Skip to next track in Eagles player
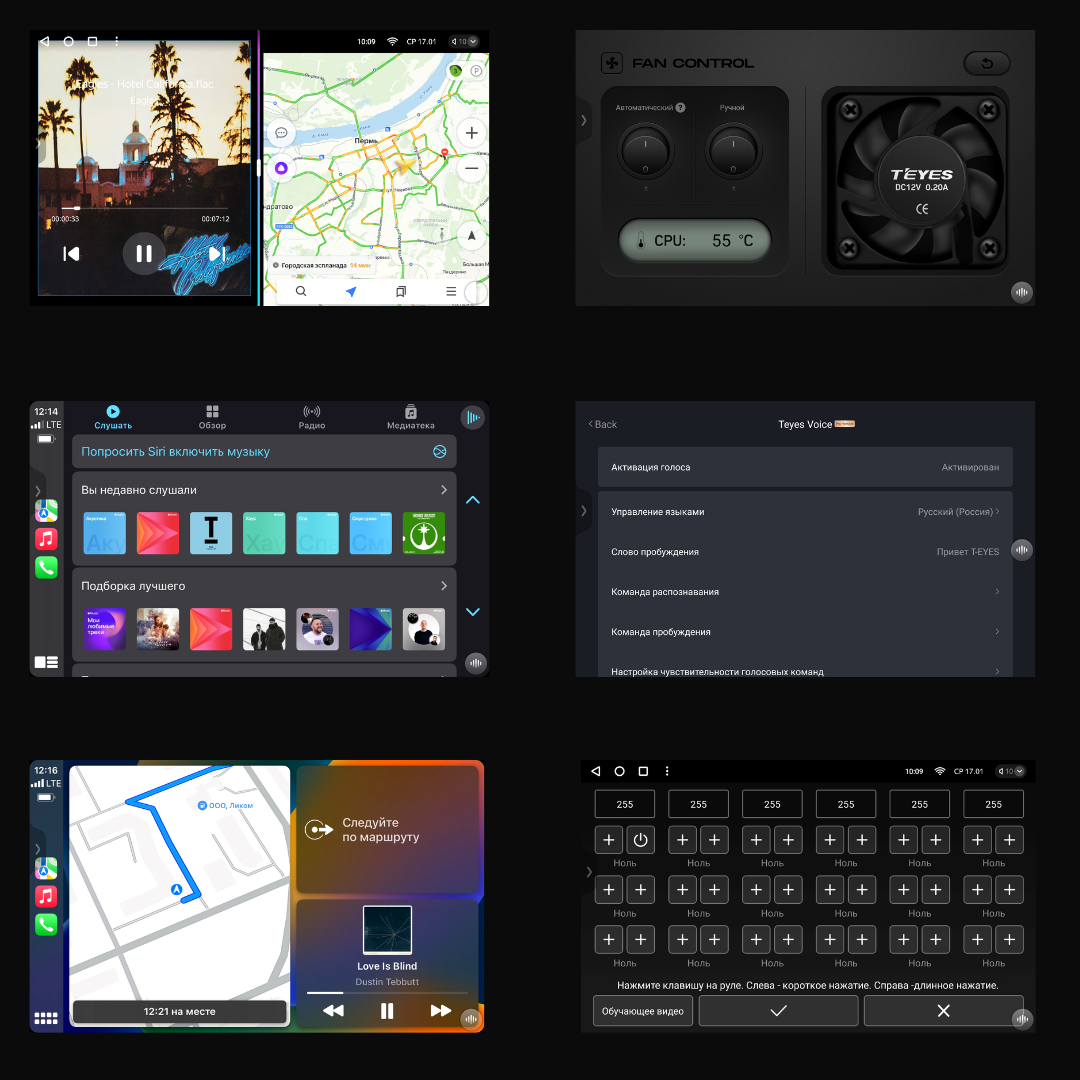The width and height of the screenshot is (1080, 1080). pyautogui.click(x=216, y=253)
